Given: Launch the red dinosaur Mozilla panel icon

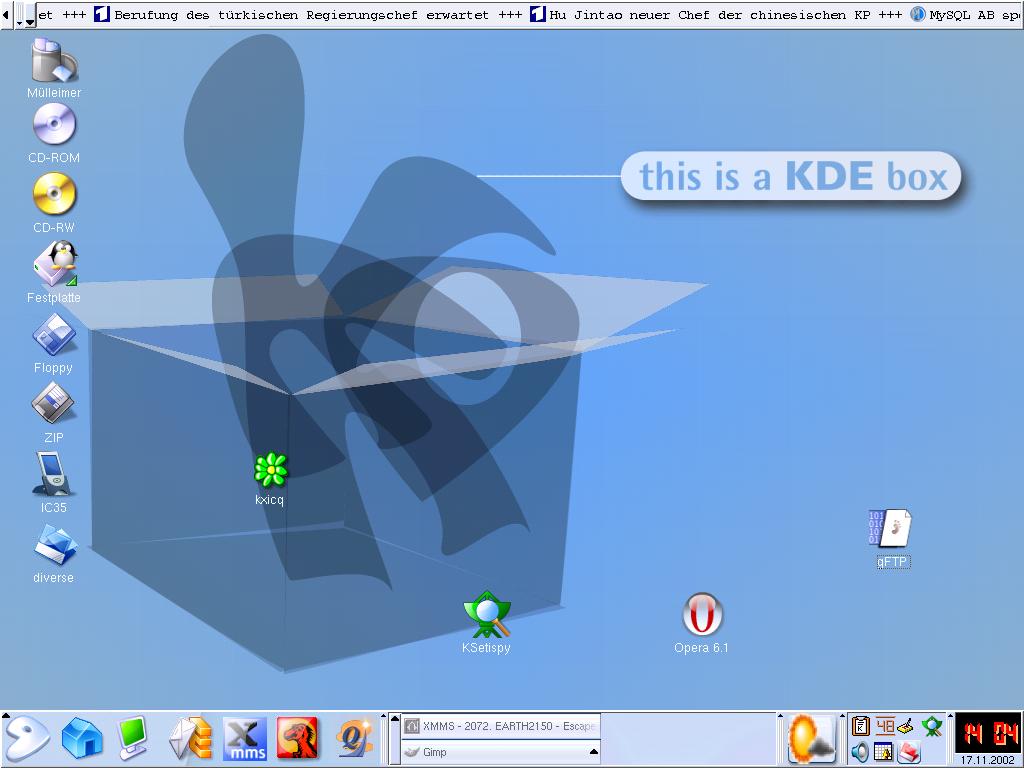Looking at the screenshot, I should (298, 739).
